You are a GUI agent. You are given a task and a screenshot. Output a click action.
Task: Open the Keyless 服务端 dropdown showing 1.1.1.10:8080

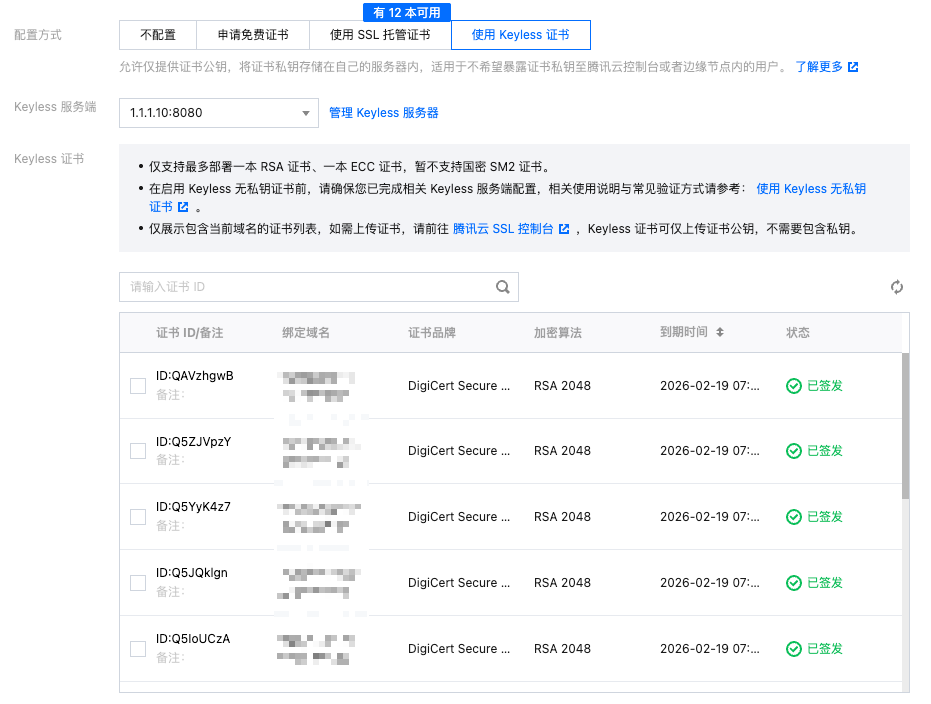tap(218, 113)
